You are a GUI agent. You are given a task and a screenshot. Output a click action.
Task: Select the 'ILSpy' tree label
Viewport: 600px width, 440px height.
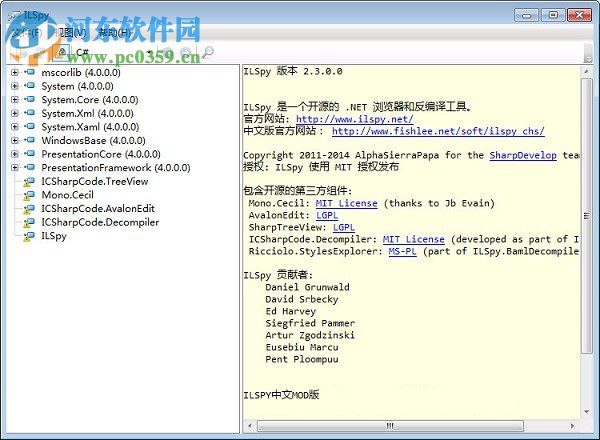[x=54, y=236]
